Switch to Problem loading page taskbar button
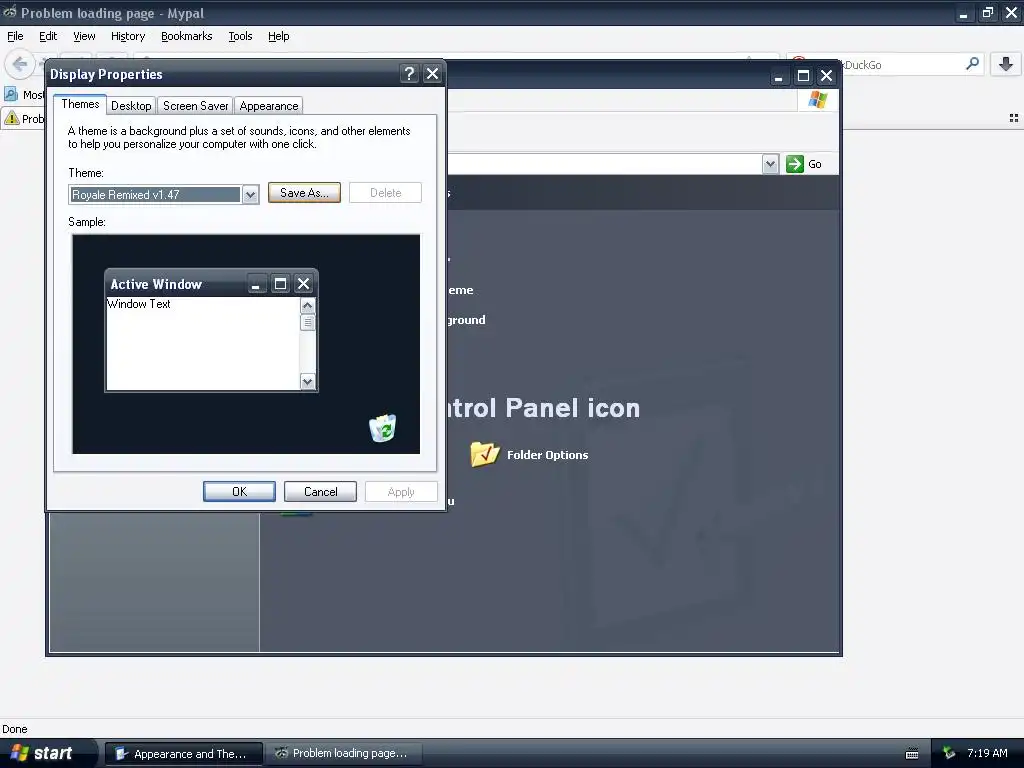 (343, 753)
